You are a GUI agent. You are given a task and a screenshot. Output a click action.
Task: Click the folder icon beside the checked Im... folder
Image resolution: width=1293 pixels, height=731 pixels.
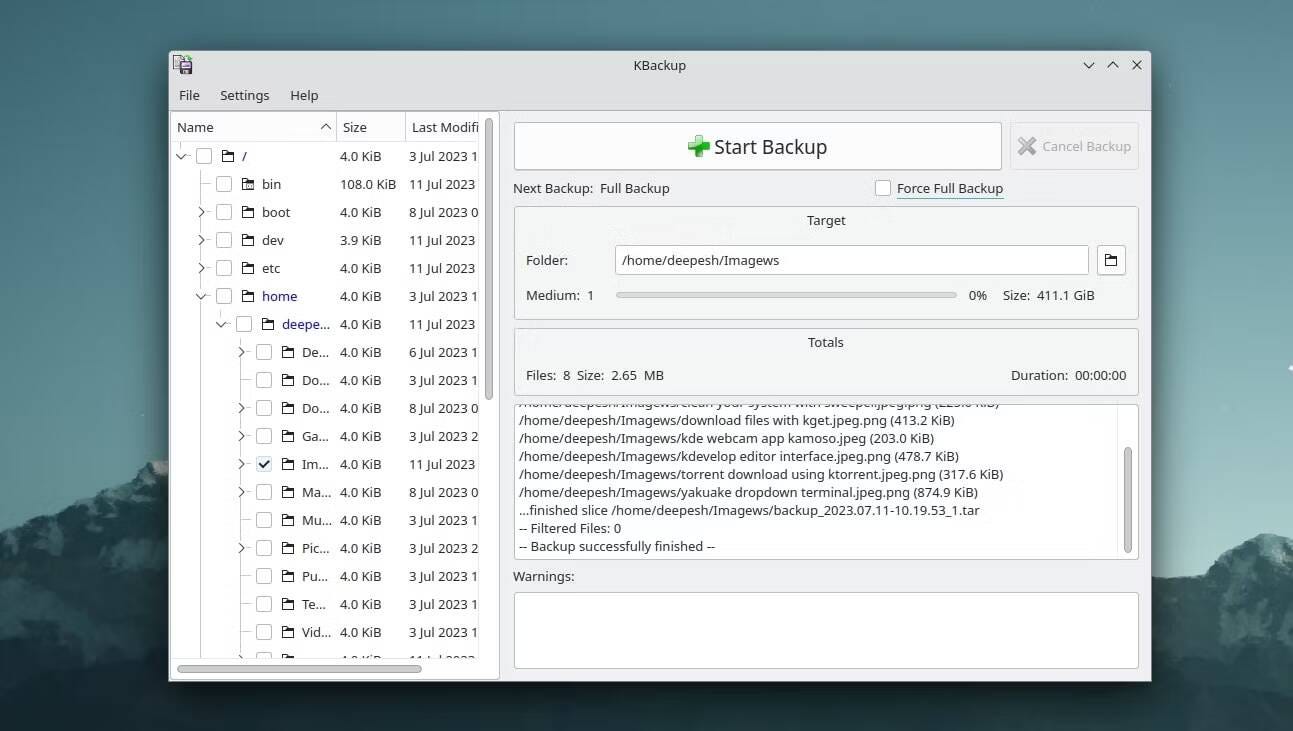pos(287,464)
